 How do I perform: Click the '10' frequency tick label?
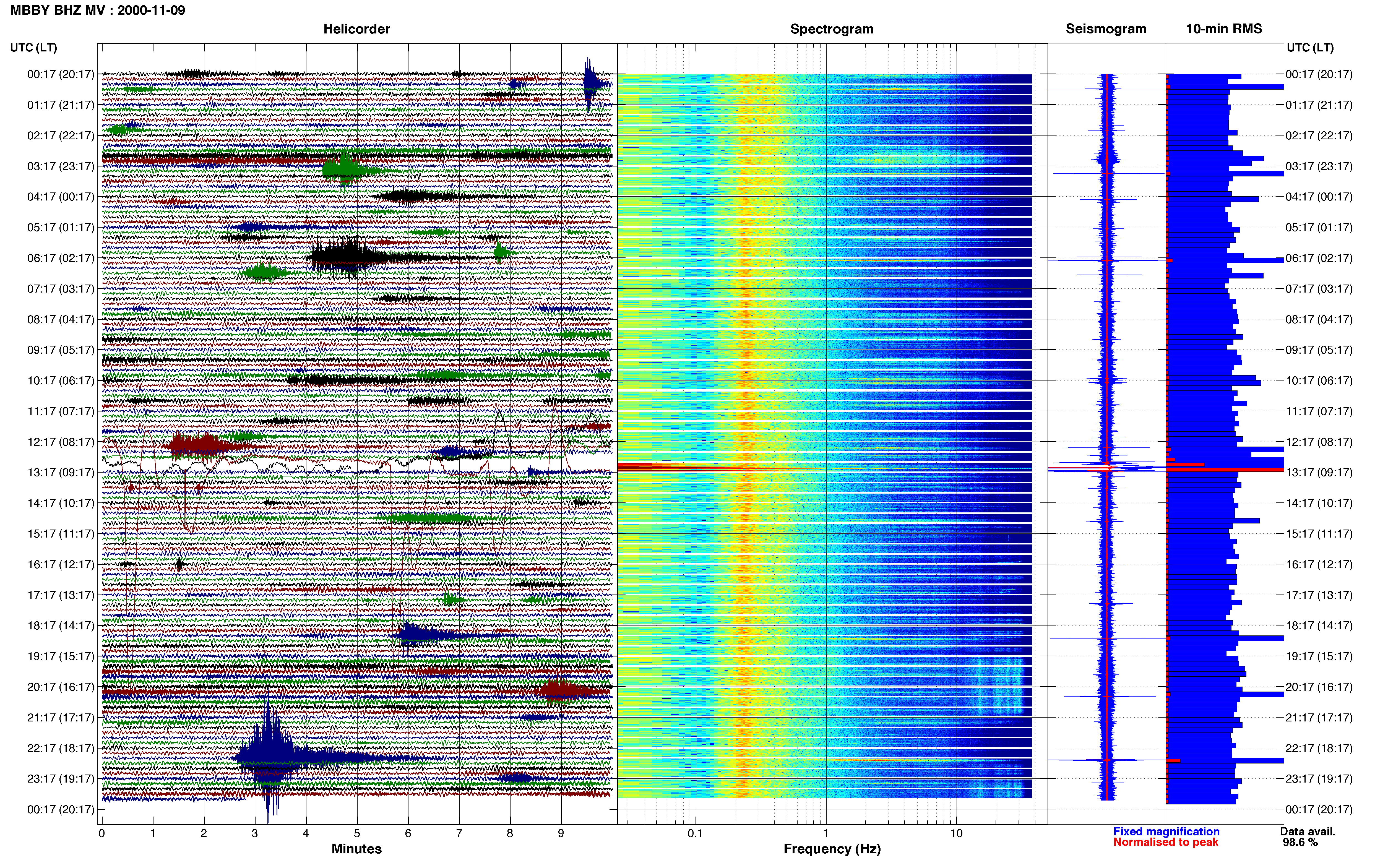pos(956,833)
